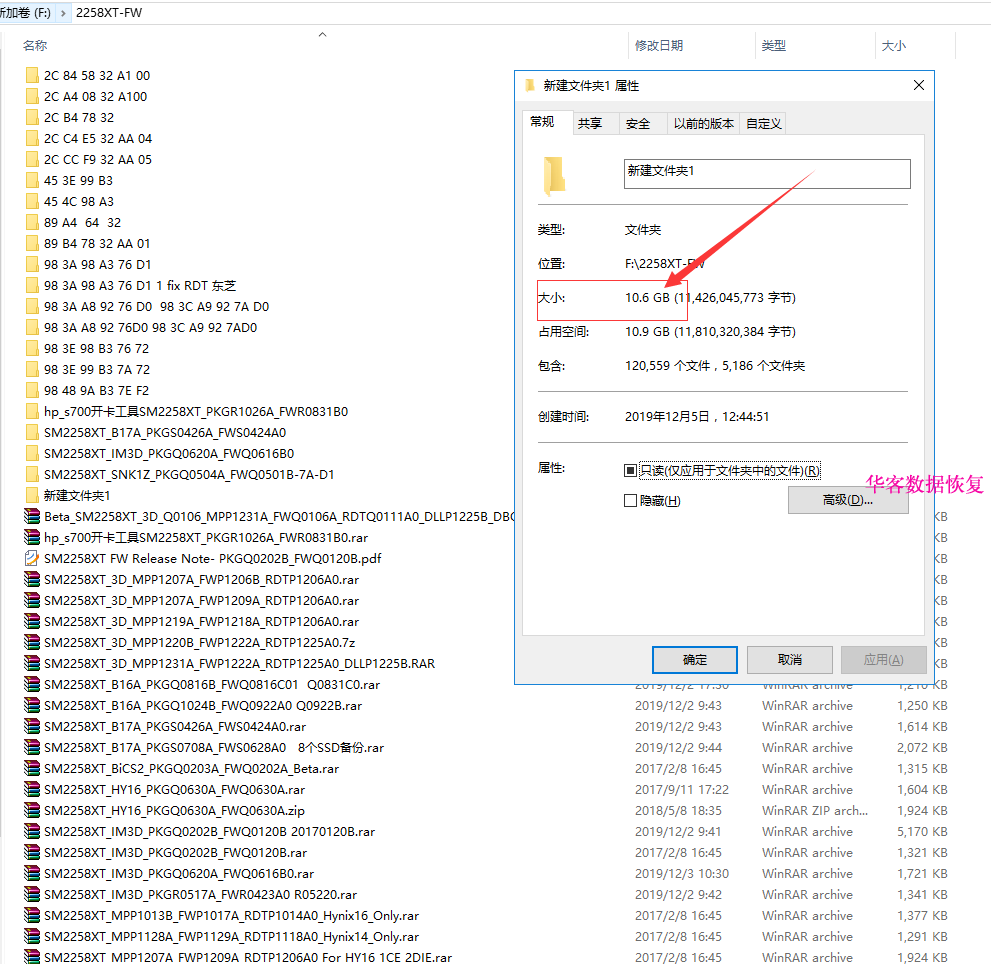Select SM2258XT_MPP1128A Hynix14_Only.rar file
991x966 pixels.
tap(231, 937)
